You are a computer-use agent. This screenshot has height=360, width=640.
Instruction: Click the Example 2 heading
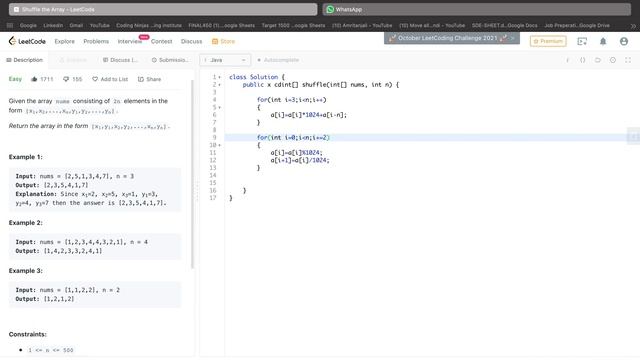coord(25,223)
